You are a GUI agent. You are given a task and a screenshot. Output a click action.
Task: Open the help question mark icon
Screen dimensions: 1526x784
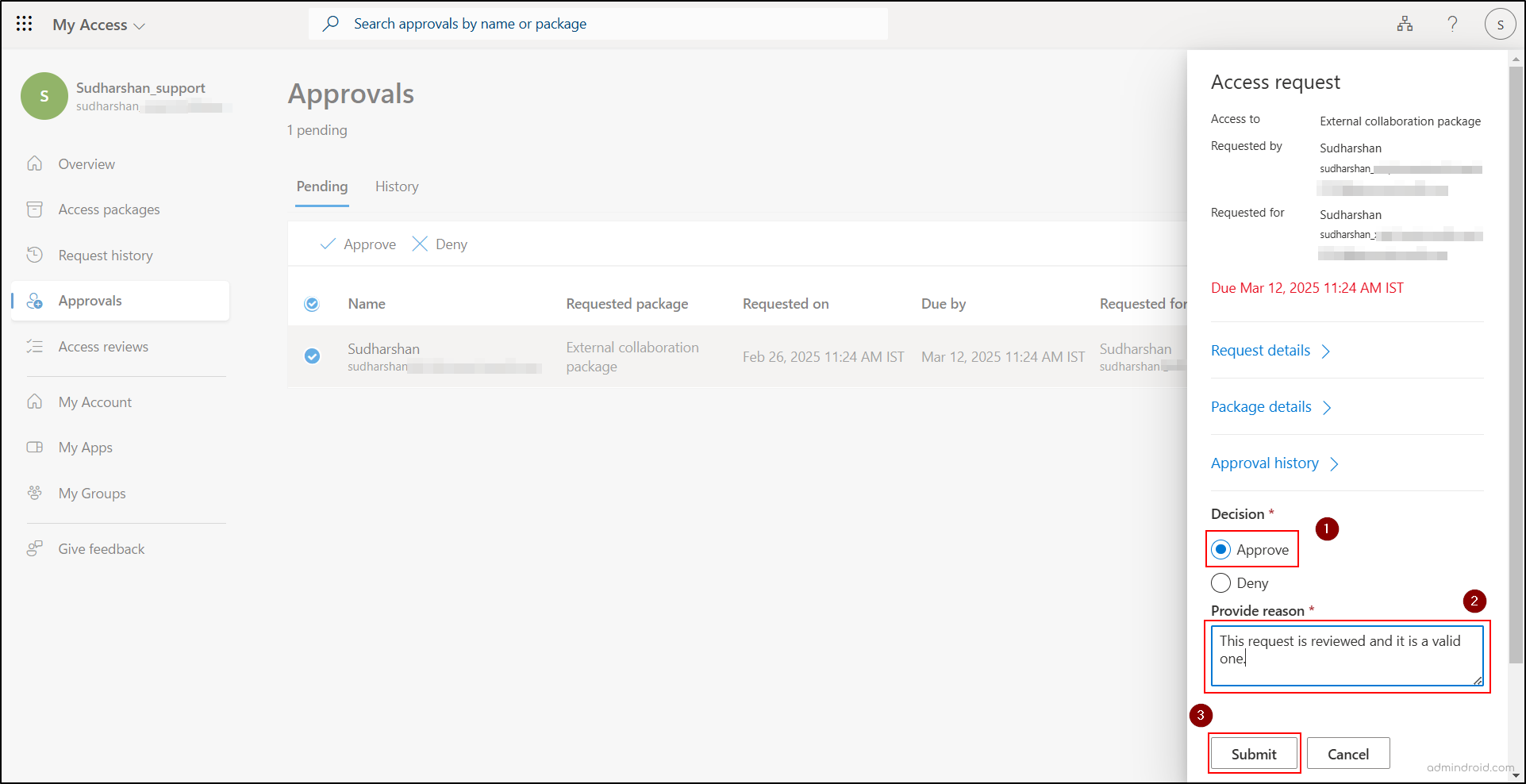click(1453, 24)
